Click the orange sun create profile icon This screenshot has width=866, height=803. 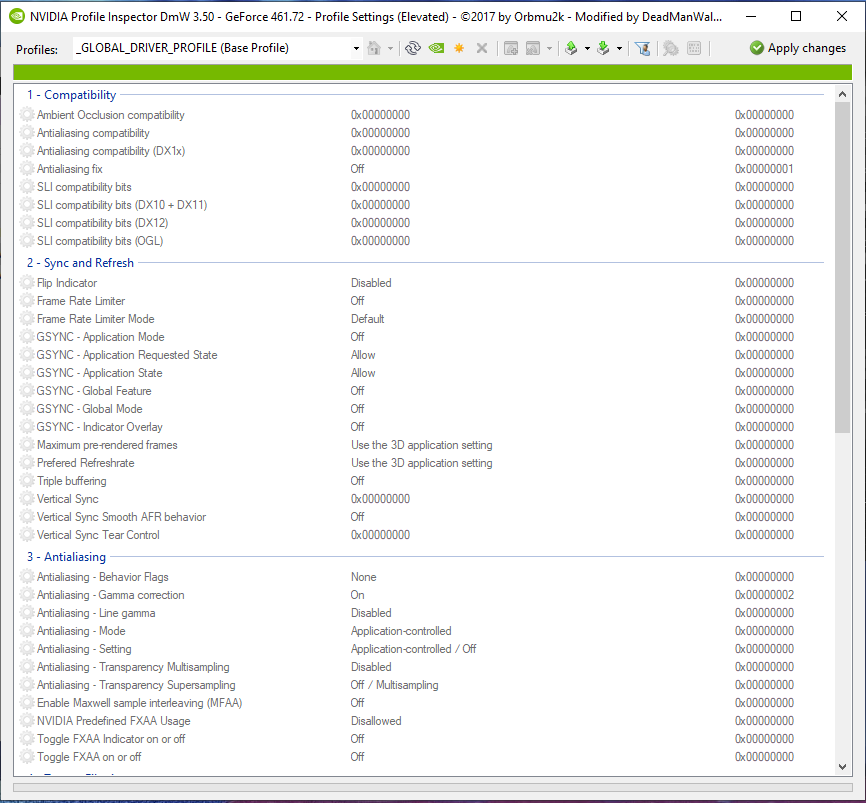point(459,49)
